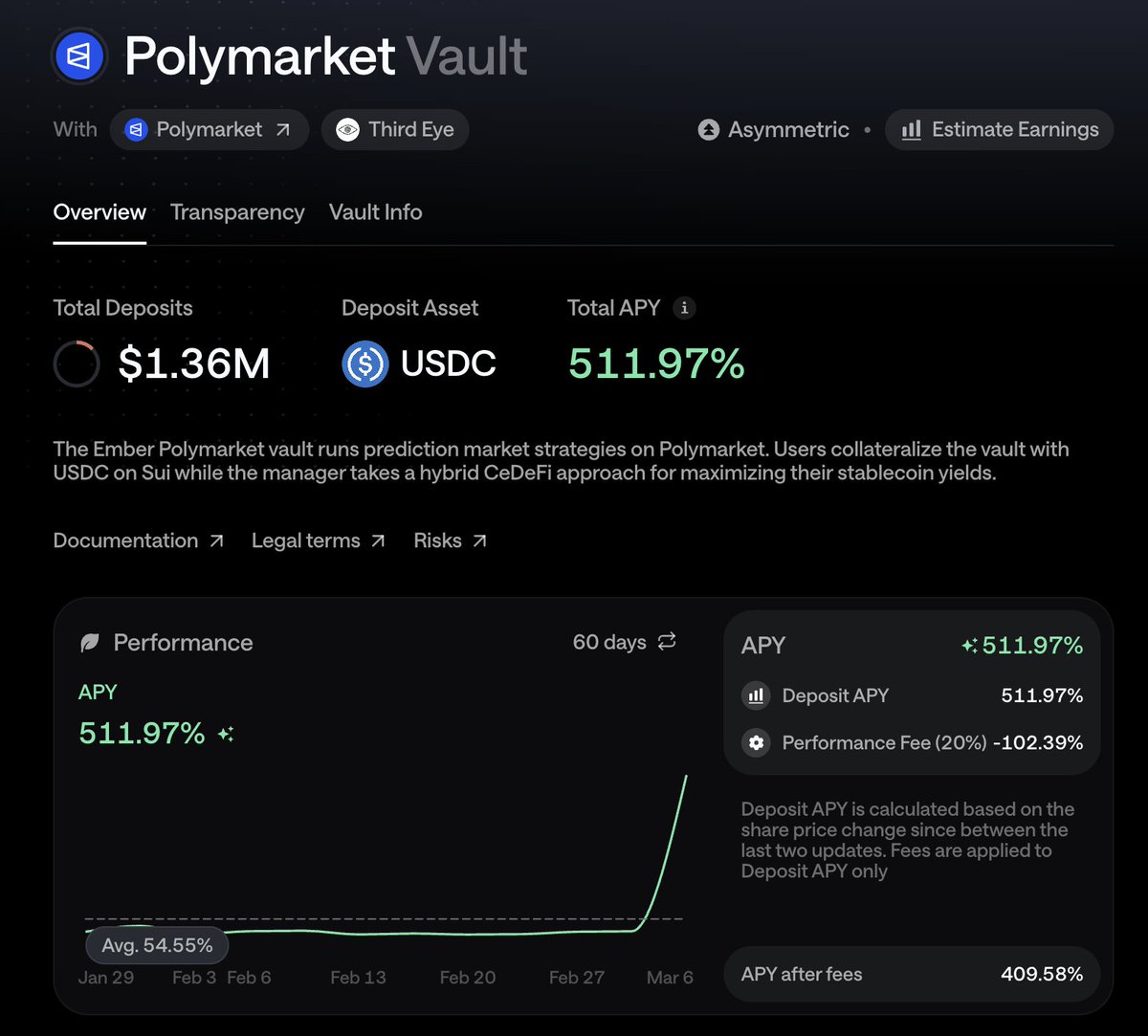This screenshot has width=1148, height=1036.
Task: Click the Polymarket Vault logo icon
Action: [x=79, y=57]
